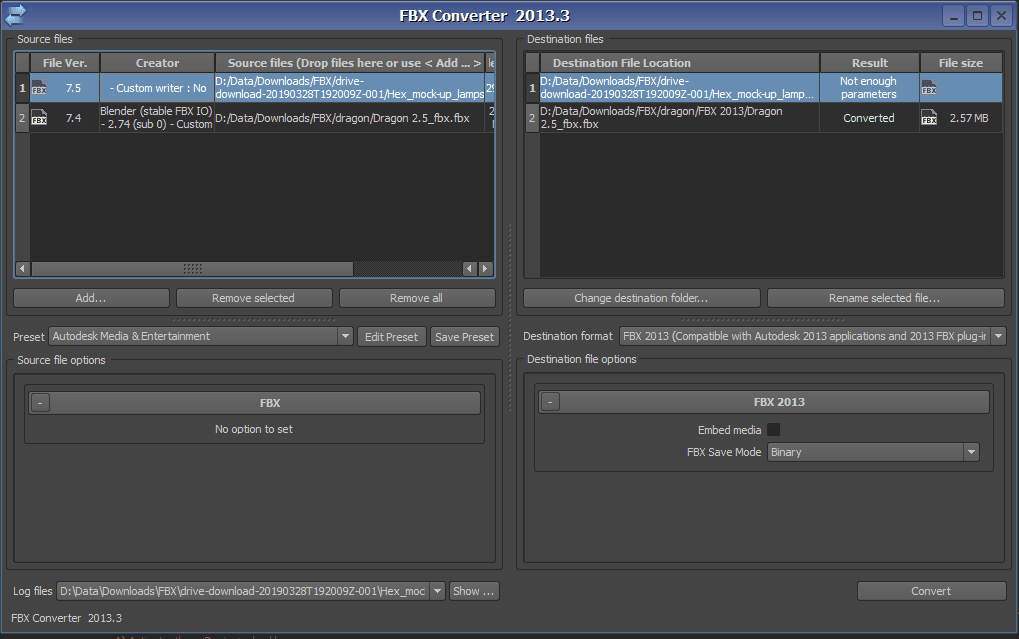1019x639 pixels.
Task: Expand the Log files path dropdown
Action: 437,591
